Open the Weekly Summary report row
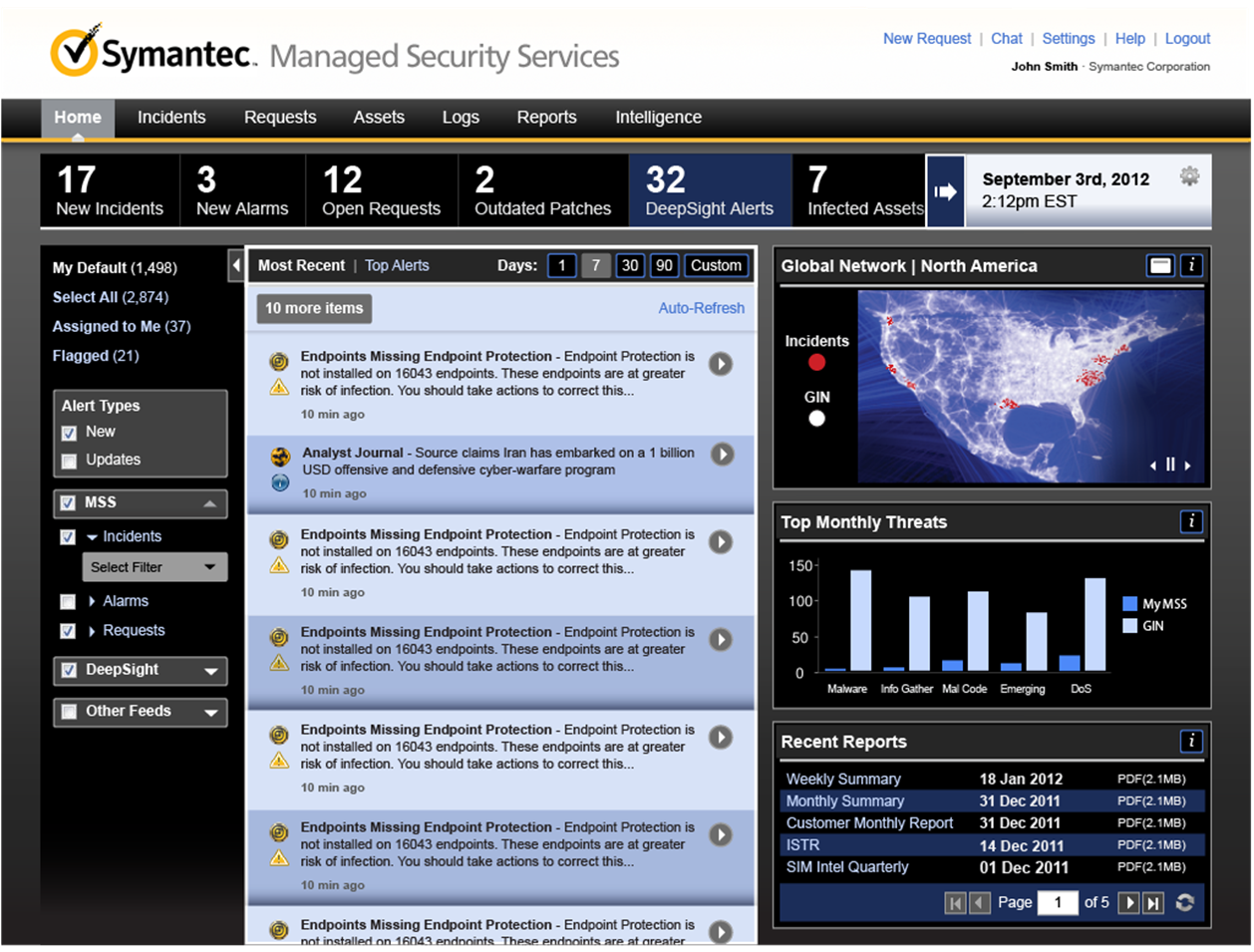The height and width of the screenshot is (952, 1254). coord(993,780)
